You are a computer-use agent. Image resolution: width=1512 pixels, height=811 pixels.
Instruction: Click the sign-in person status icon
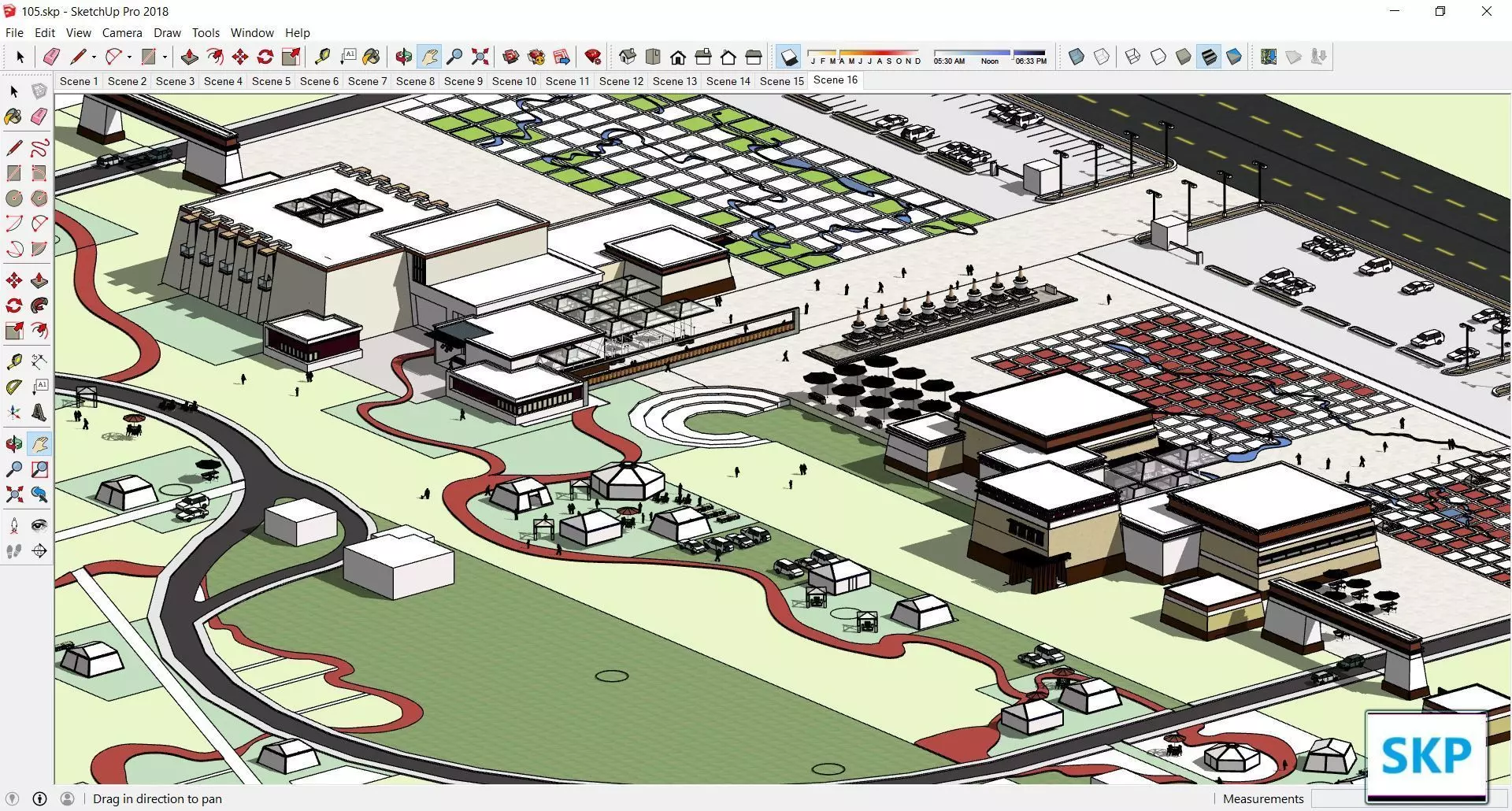click(x=67, y=798)
